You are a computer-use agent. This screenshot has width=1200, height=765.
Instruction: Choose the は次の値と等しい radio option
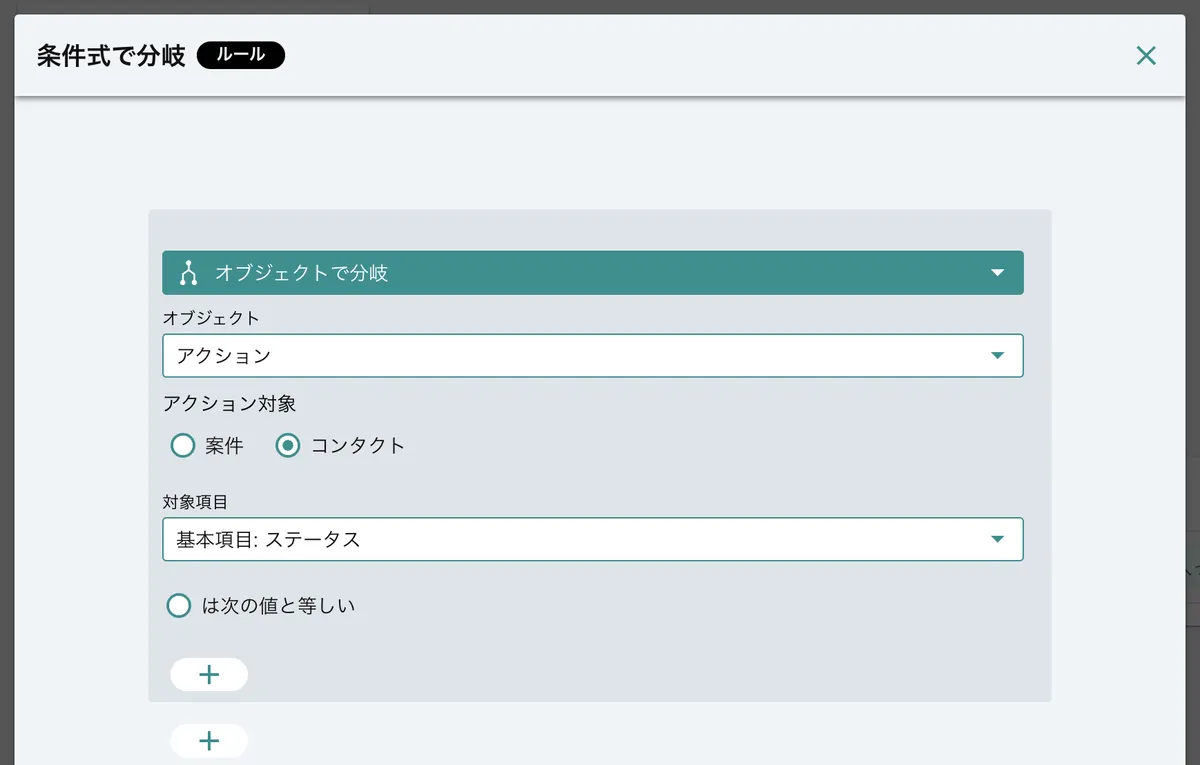[x=179, y=606]
